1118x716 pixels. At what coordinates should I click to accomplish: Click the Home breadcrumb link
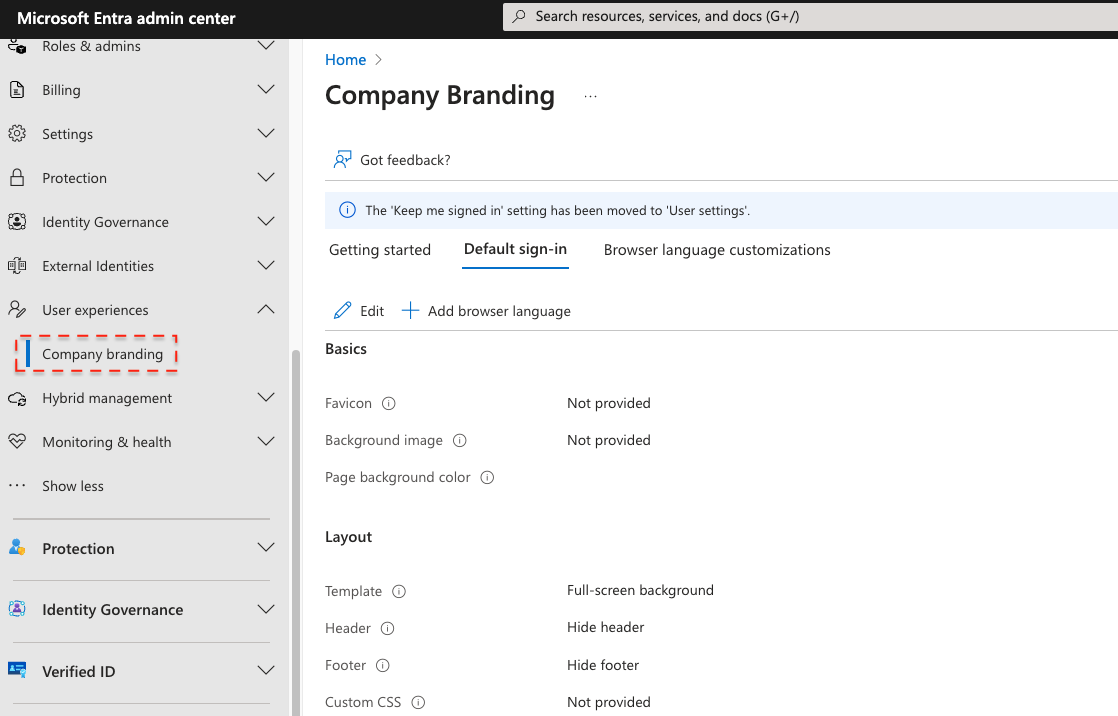coord(345,60)
